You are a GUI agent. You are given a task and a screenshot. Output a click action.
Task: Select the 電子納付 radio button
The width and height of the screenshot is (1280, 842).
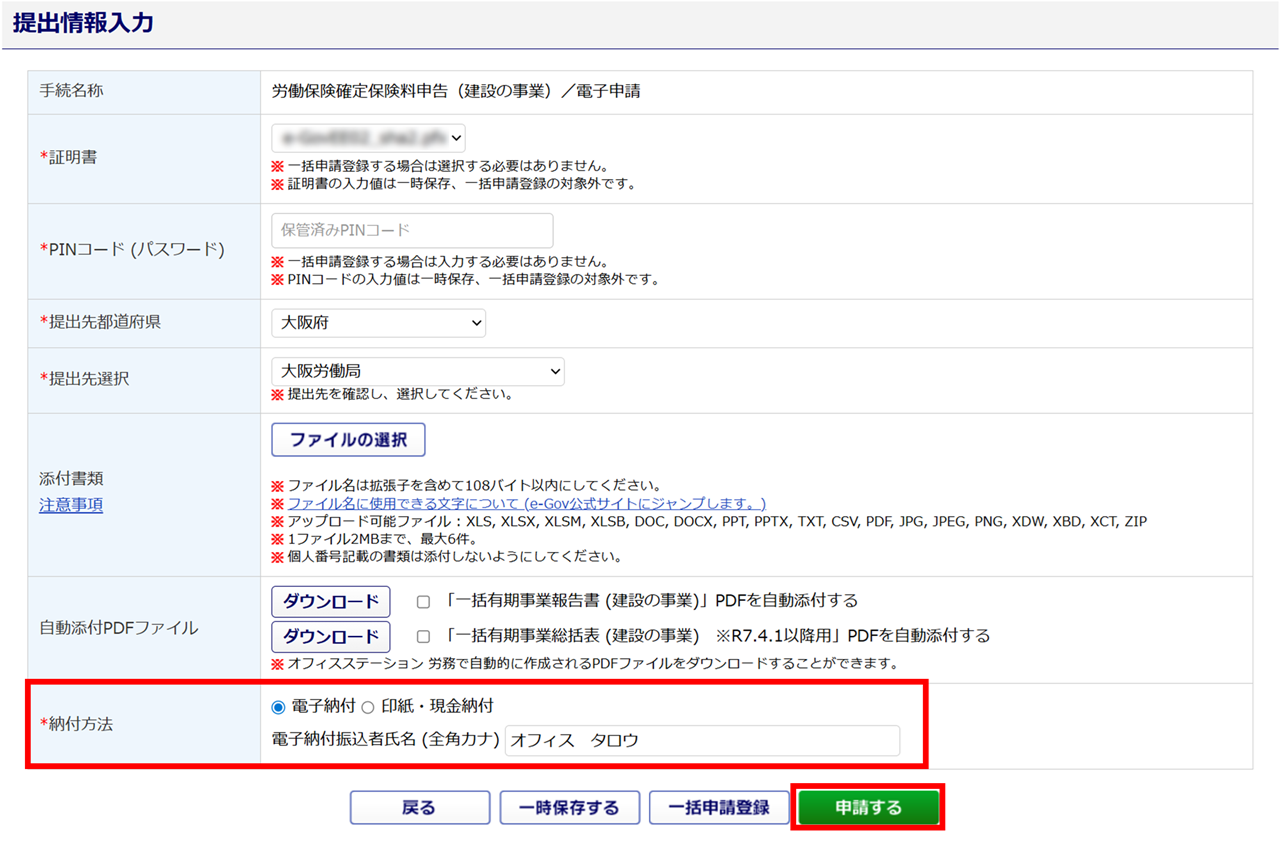(279, 707)
